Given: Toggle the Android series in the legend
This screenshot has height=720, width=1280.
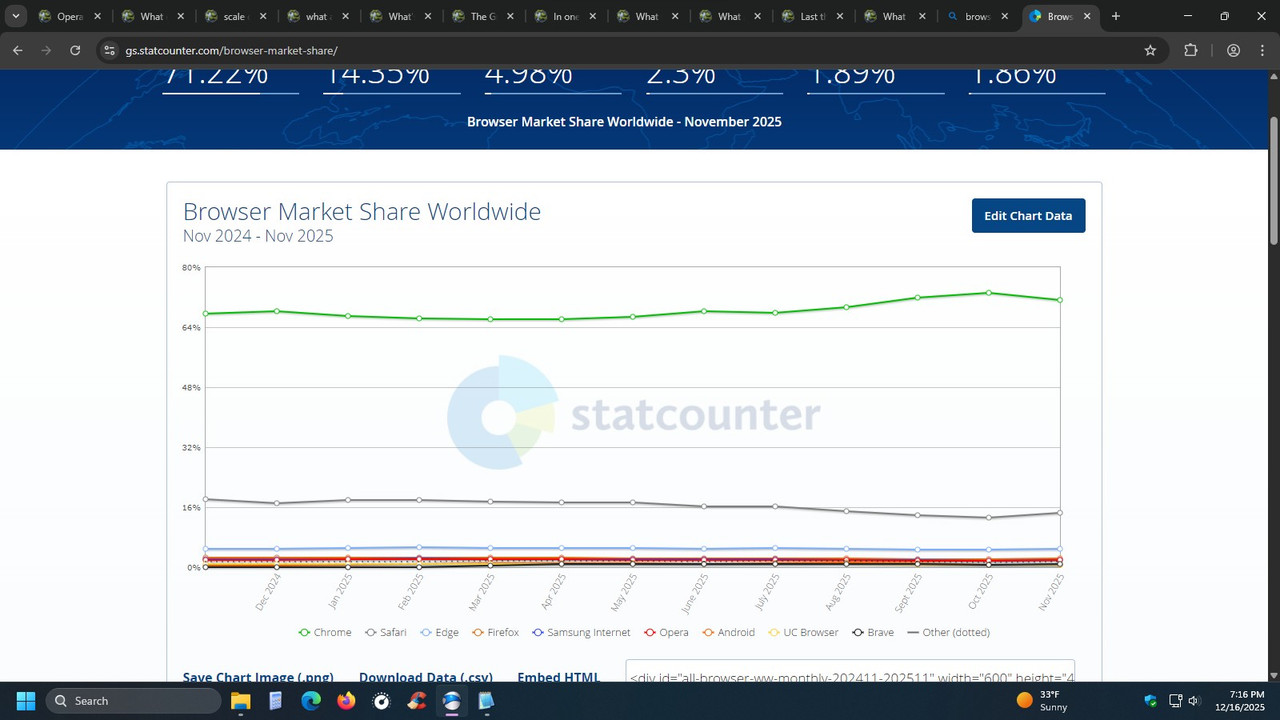Looking at the screenshot, I should pos(729,632).
